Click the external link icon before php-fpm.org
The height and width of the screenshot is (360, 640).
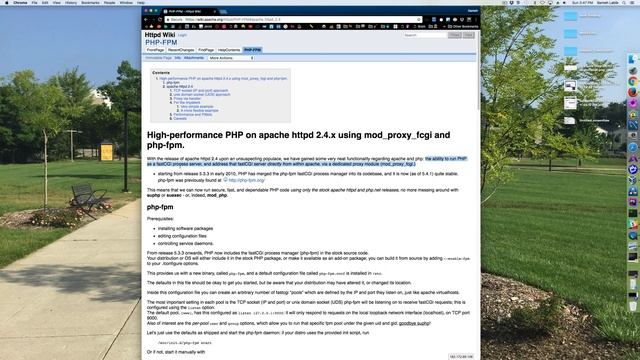[x=225, y=180]
